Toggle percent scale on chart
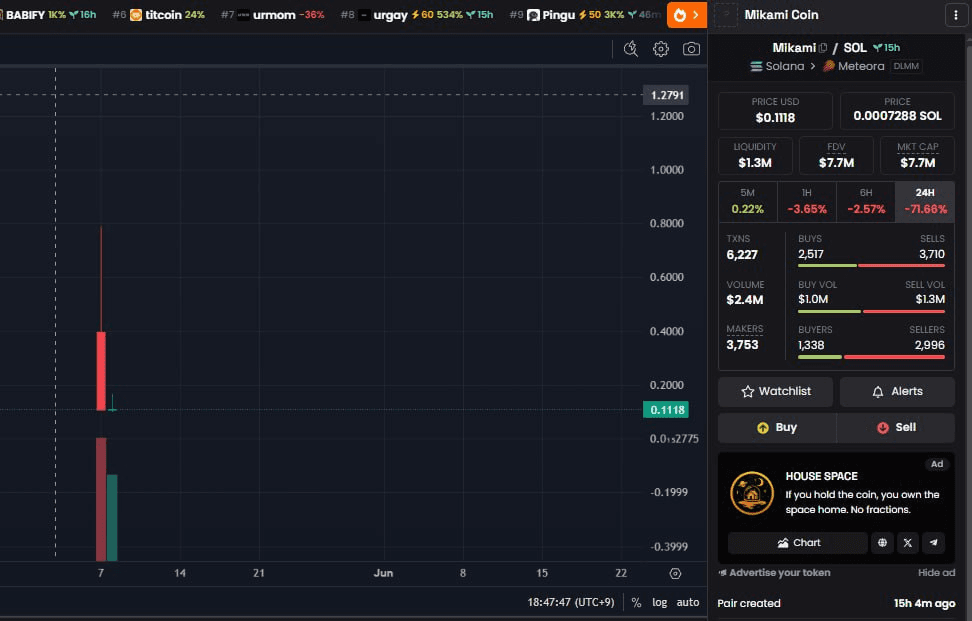The height and width of the screenshot is (621, 972). pyautogui.click(x=636, y=602)
